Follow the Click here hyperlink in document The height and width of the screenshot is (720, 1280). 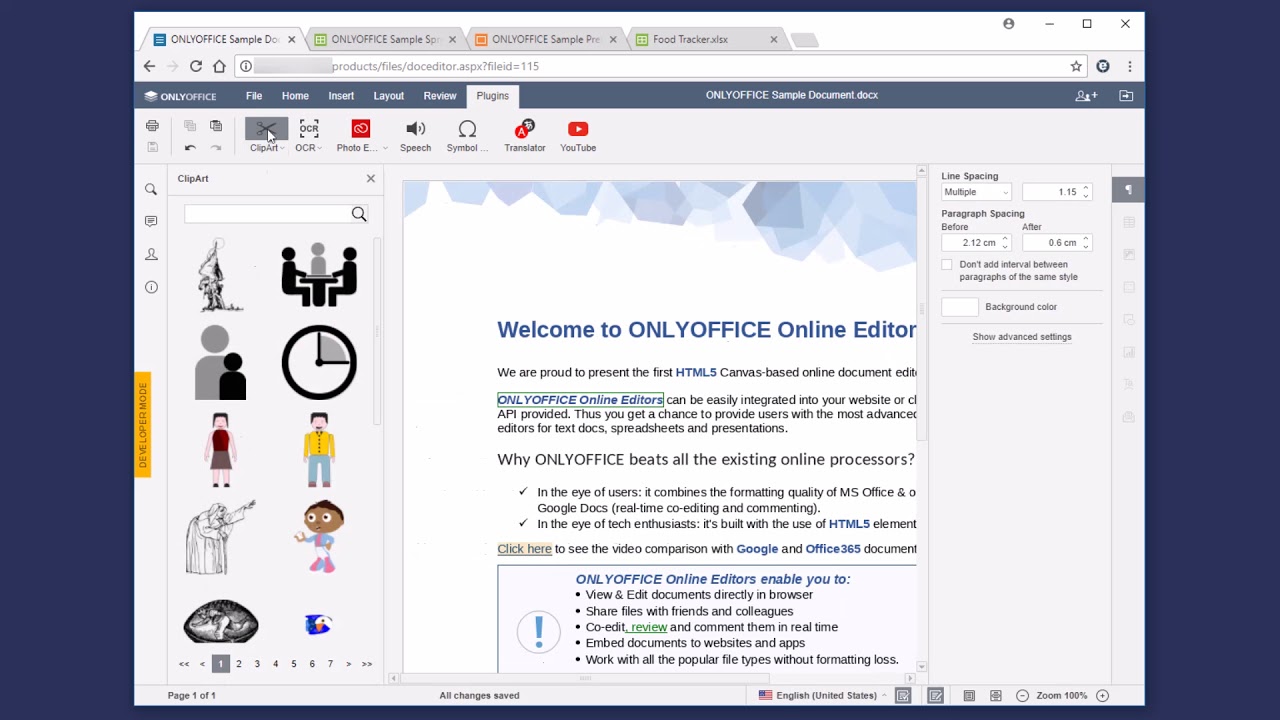pyautogui.click(x=524, y=549)
